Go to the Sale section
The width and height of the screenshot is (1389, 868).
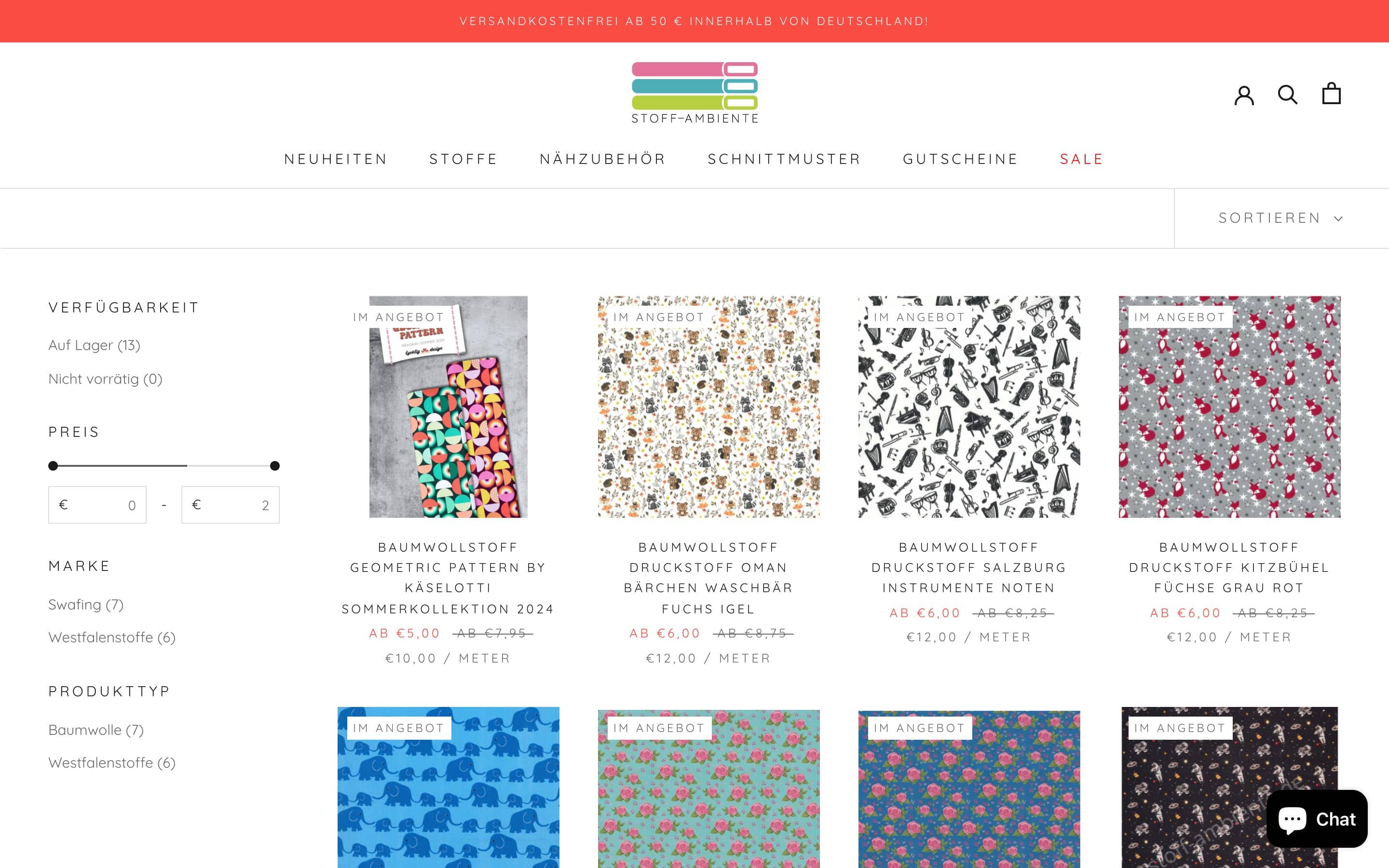1081,159
